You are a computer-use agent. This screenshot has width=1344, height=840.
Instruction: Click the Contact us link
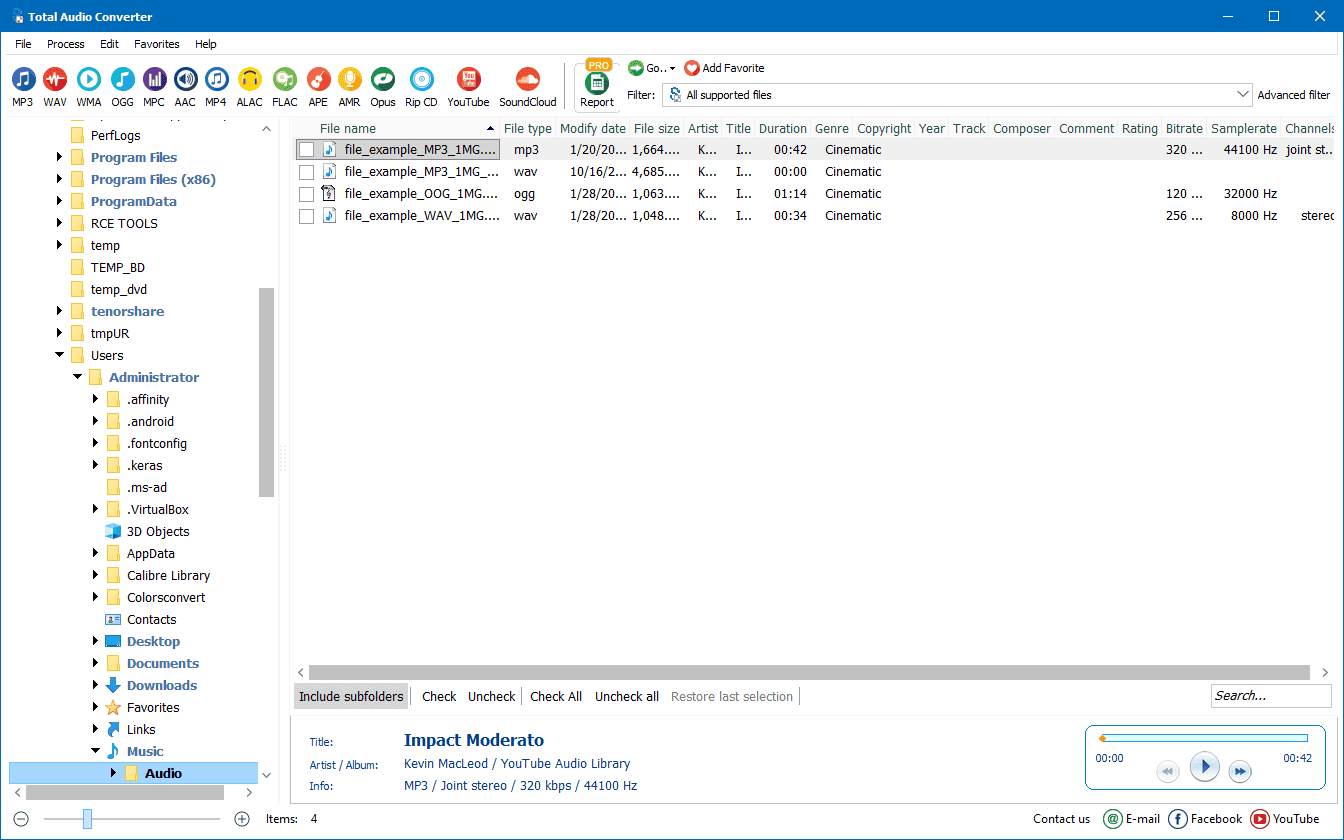[1061, 819]
